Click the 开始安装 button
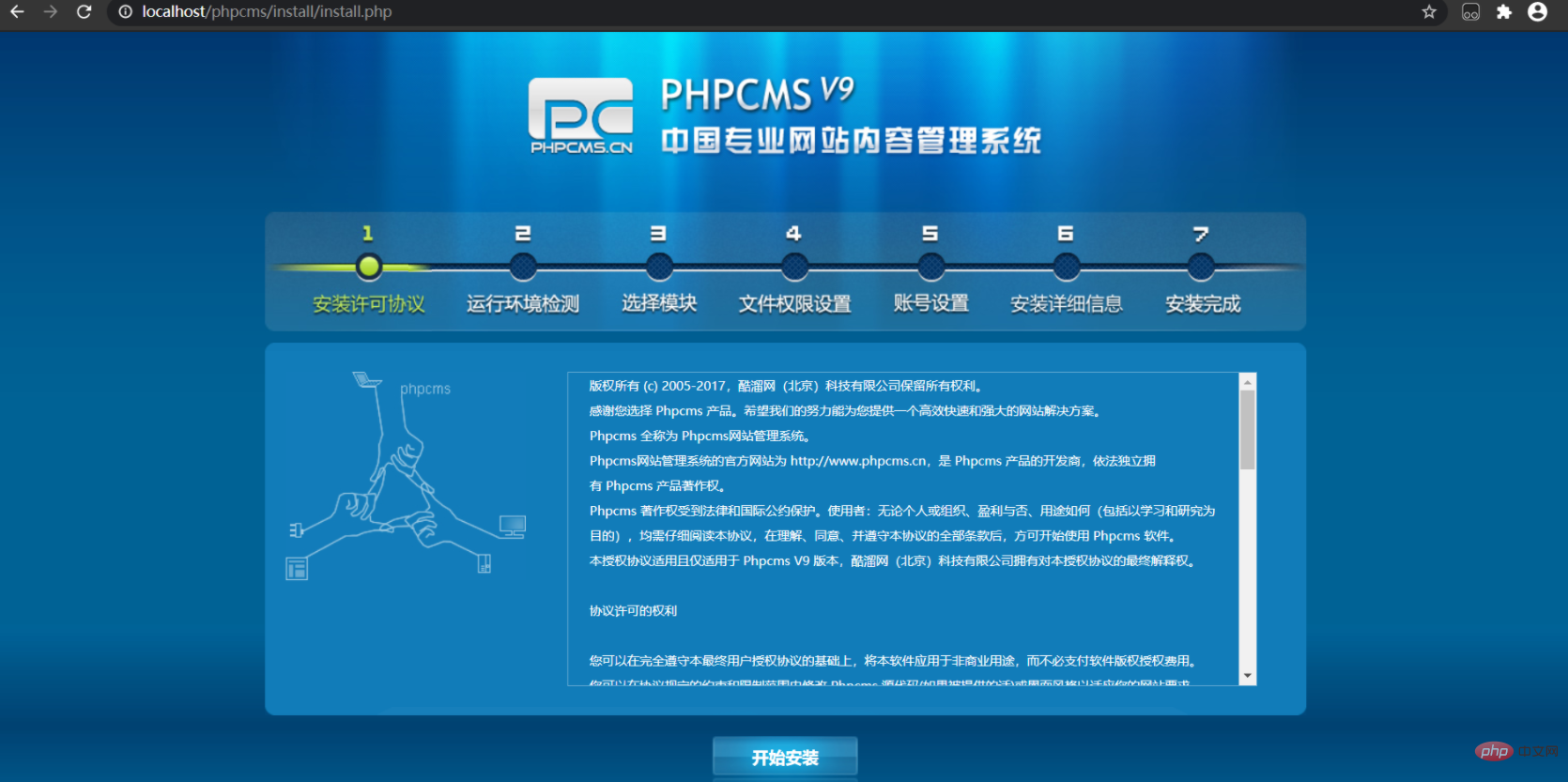This screenshot has width=1568, height=782. pyautogui.click(x=785, y=757)
